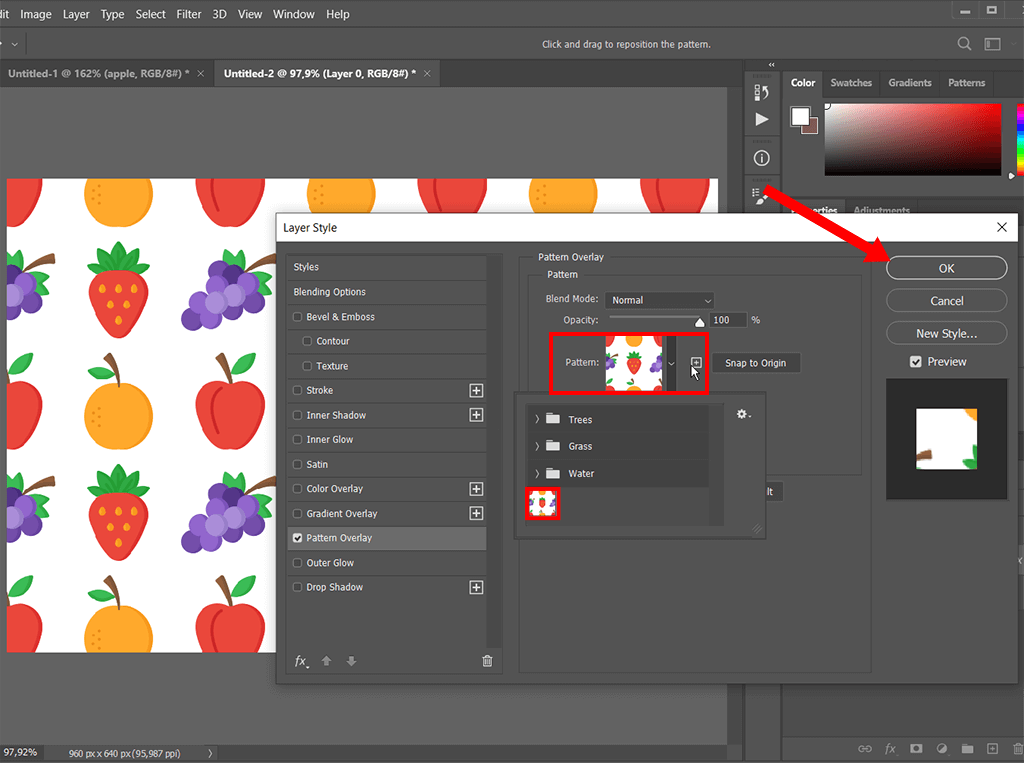The width and height of the screenshot is (1024, 763).
Task: Click the color picker gradient field
Action: [x=912, y=139]
